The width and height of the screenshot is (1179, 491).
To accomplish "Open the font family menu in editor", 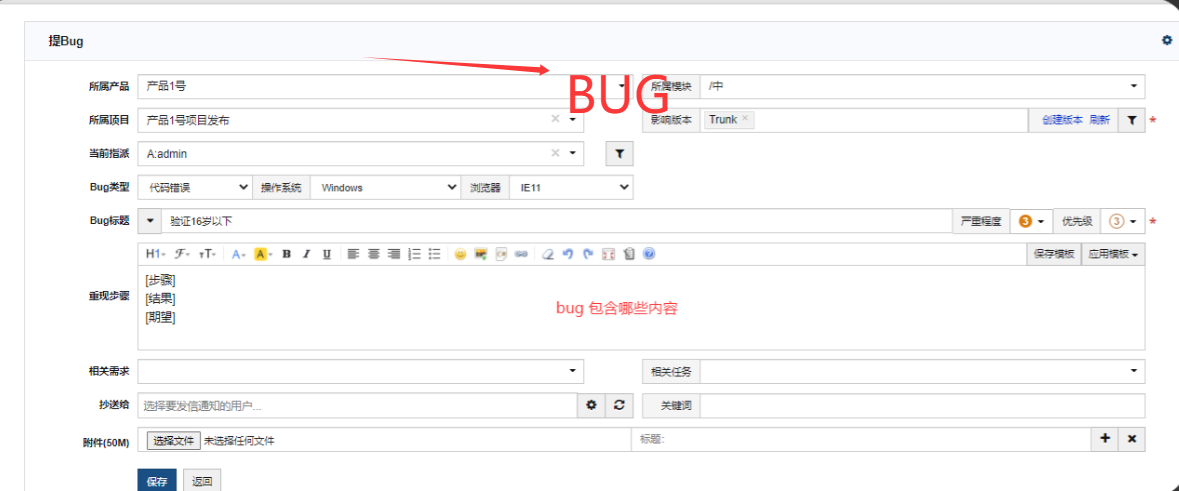I will tap(182, 254).
